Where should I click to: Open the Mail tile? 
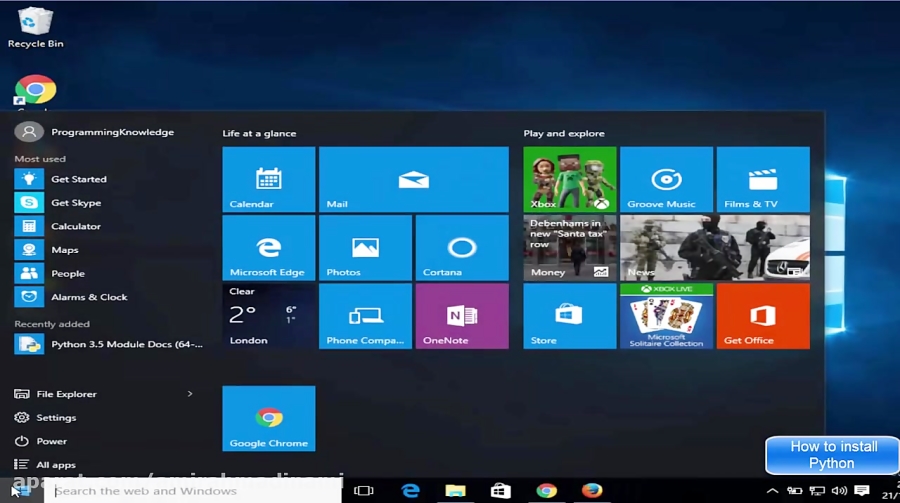(413, 179)
